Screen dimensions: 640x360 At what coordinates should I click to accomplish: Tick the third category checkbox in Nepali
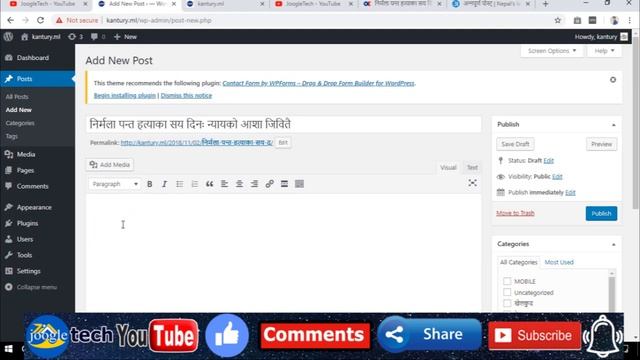(x=507, y=303)
